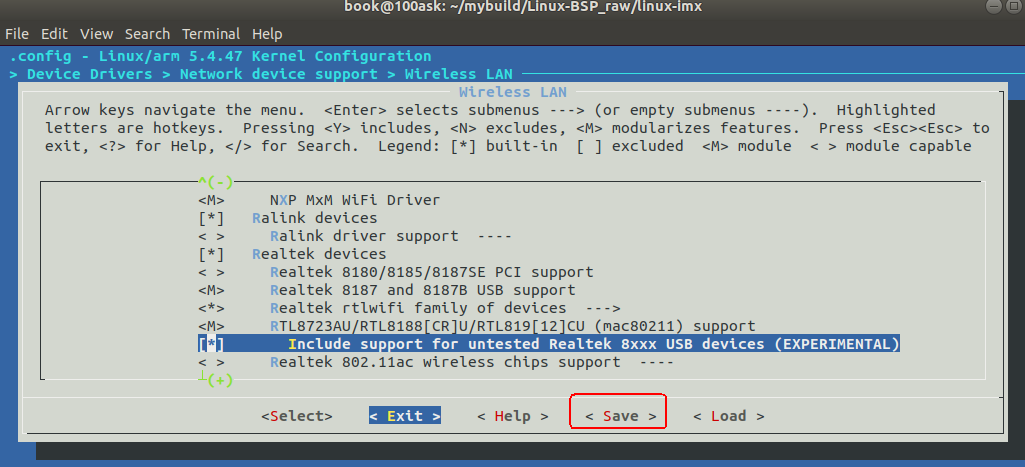Toggle [*] checkbox for Ralink devices
1025x467 pixels.
click(211, 218)
